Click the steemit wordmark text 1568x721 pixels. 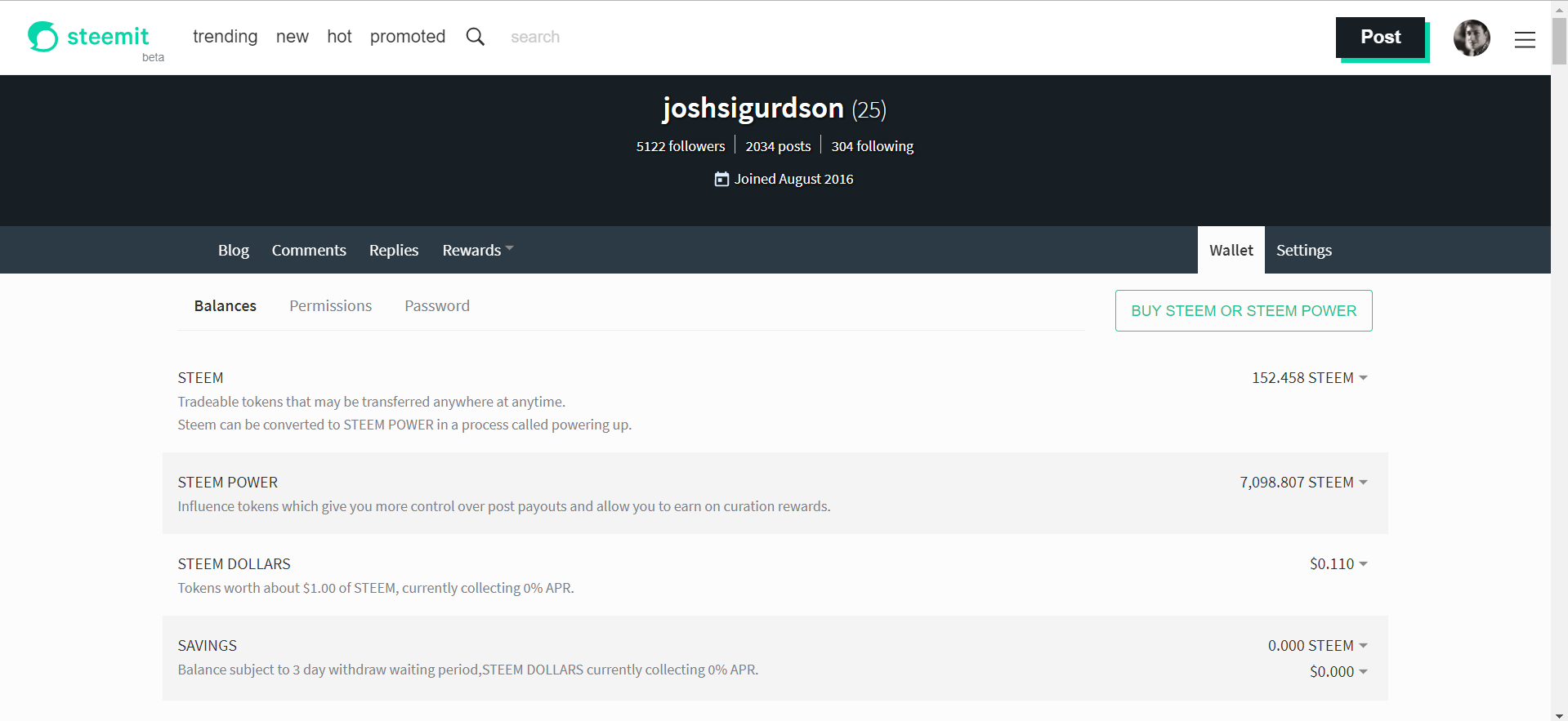(x=108, y=37)
